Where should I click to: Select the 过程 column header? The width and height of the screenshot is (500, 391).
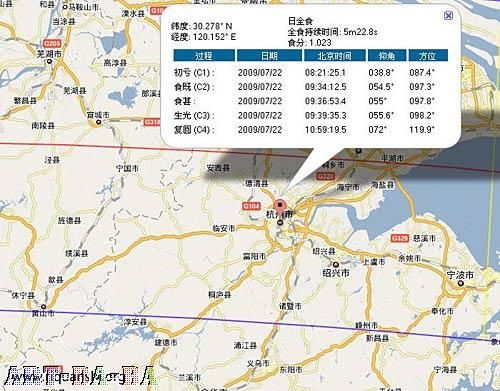204,55
